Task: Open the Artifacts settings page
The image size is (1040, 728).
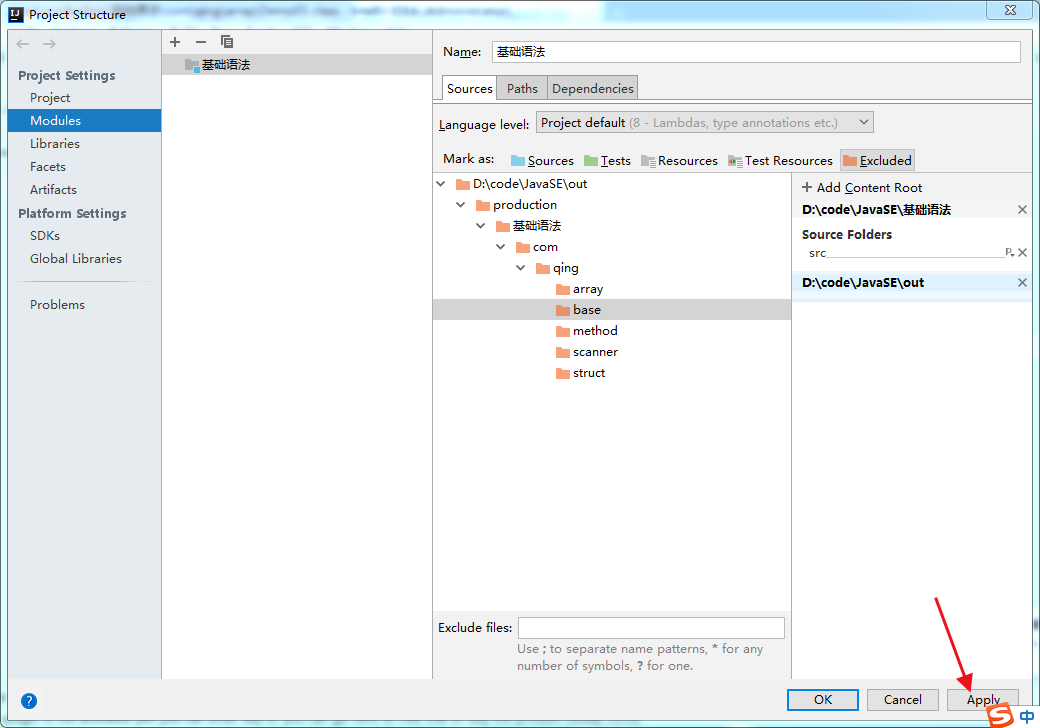Action: [53, 190]
